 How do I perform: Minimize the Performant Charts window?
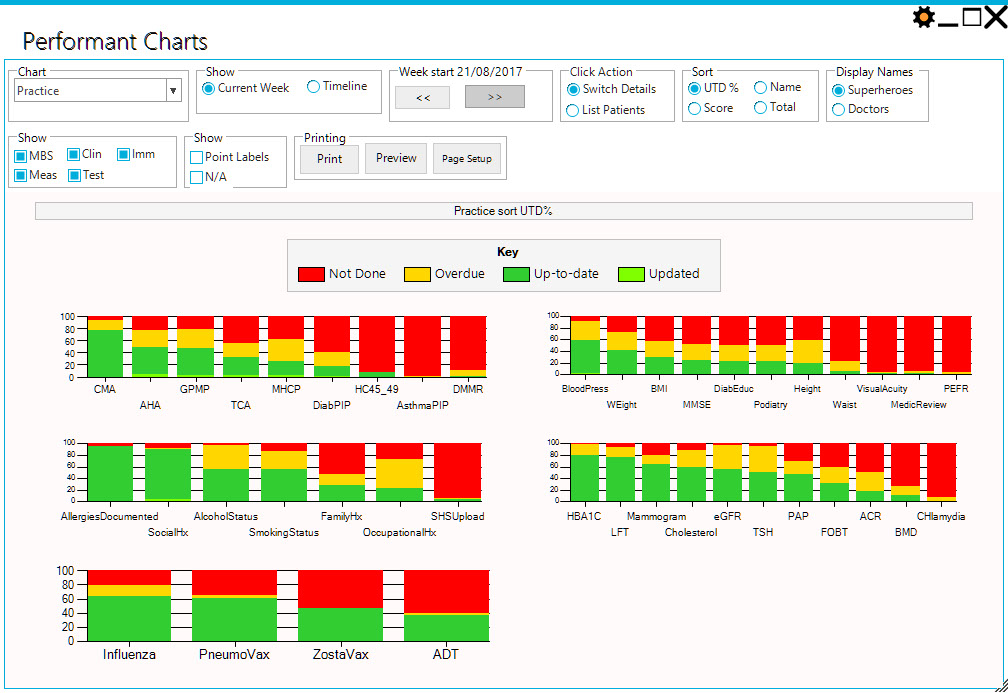click(x=948, y=17)
